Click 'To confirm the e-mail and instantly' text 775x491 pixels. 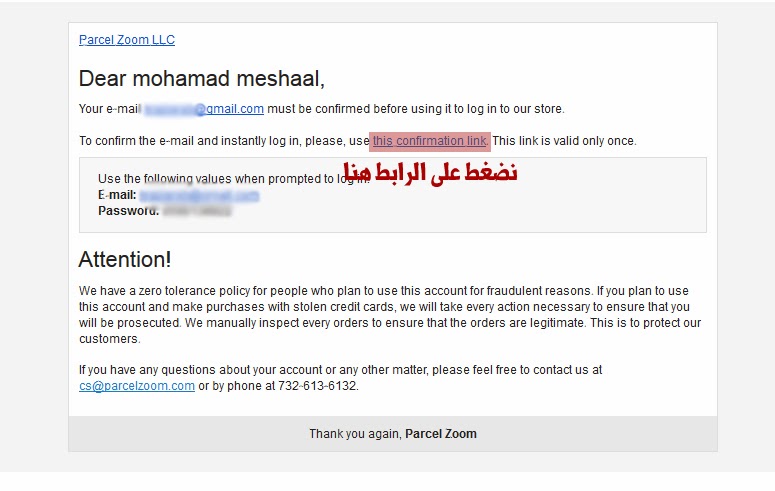click(224, 141)
